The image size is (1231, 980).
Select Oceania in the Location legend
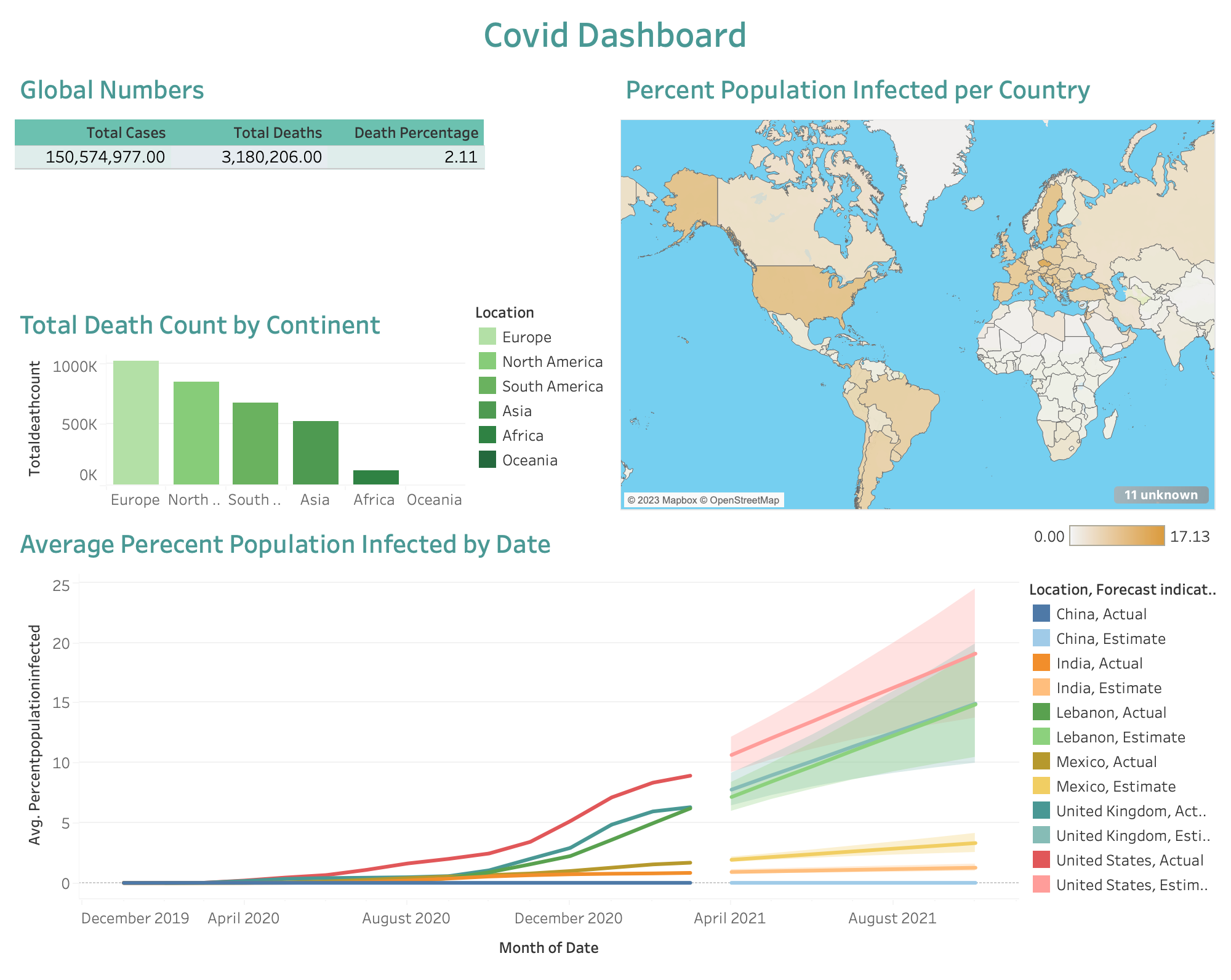pos(530,460)
